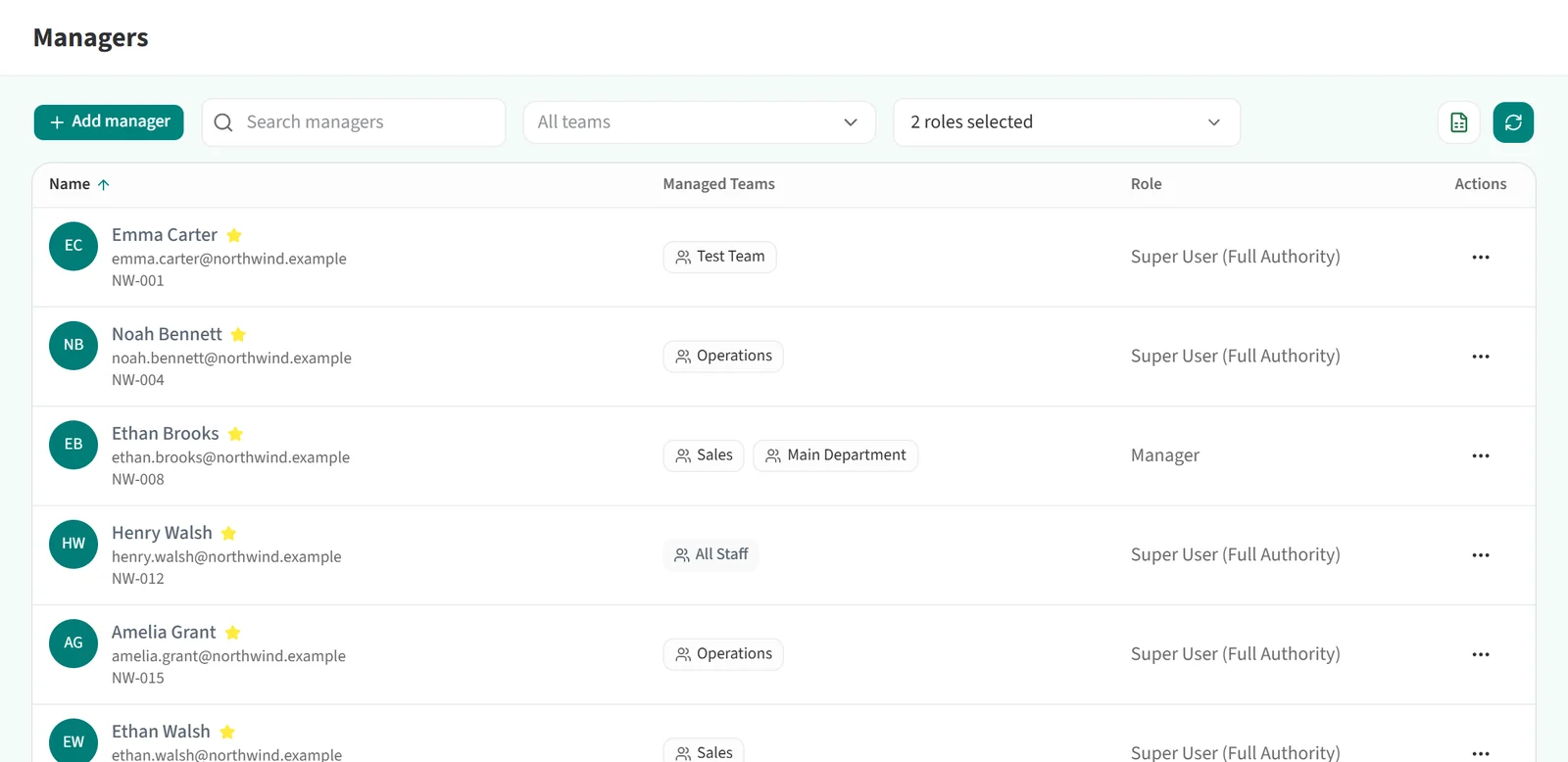This screenshot has width=1568, height=762.
Task: Click the Manager role of Ethan Brooks
Action: click(1165, 455)
